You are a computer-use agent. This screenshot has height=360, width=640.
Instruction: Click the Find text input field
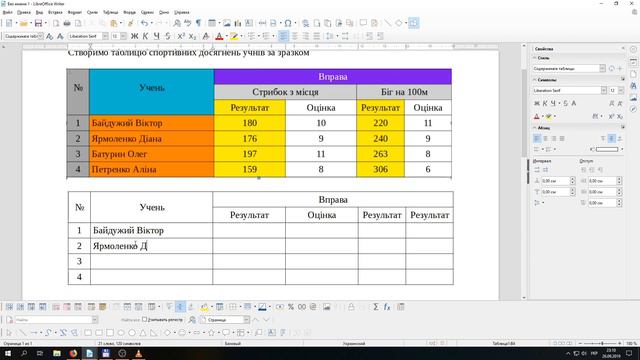[x=53, y=320]
